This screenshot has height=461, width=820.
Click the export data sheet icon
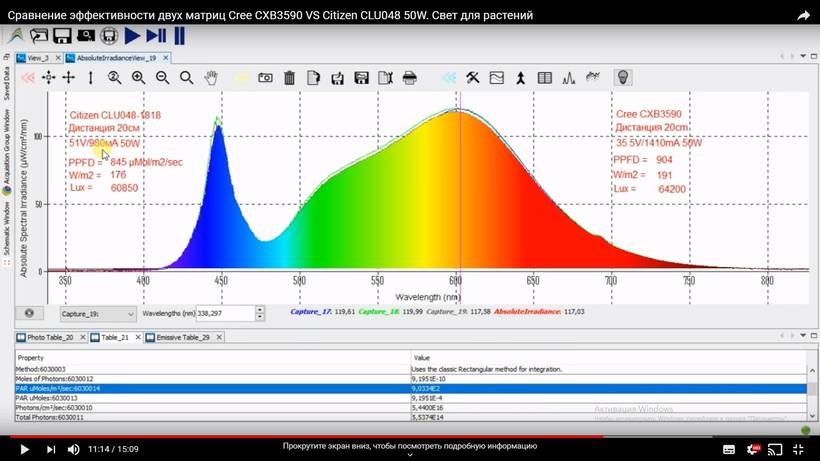tap(385, 78)
